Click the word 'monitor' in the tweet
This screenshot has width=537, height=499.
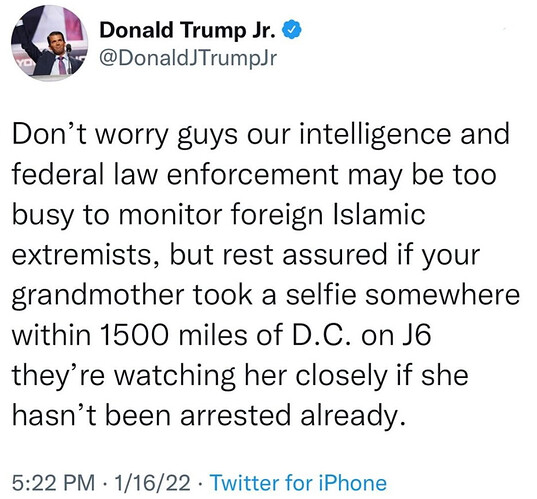[170, 215]
